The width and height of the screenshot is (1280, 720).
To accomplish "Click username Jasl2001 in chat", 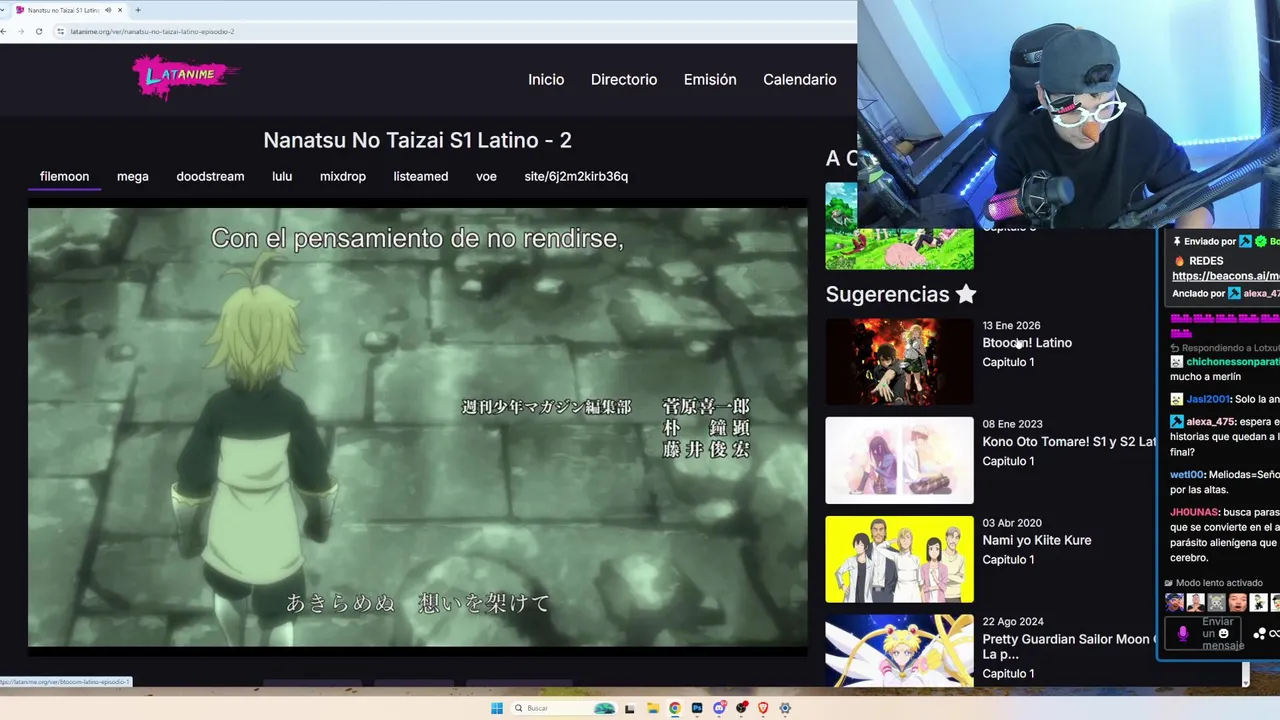I will 1208,399.
